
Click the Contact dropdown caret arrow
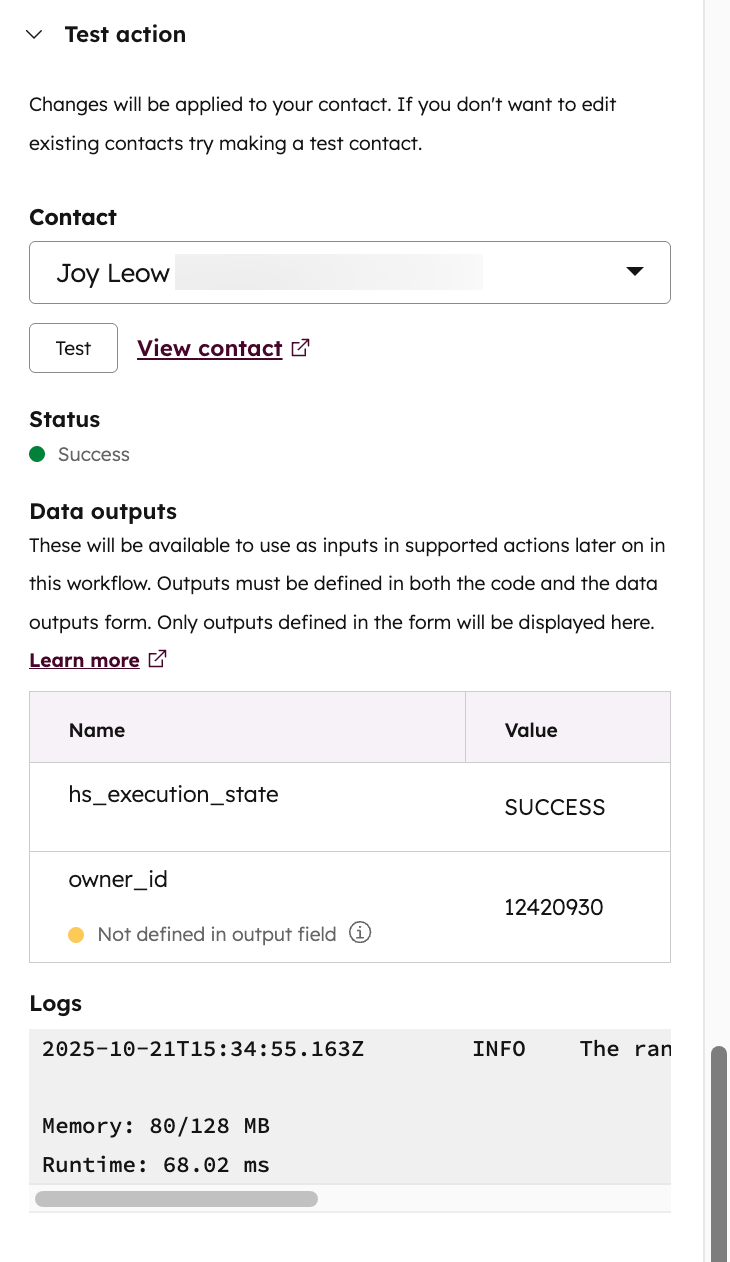(x=634, y=272)
